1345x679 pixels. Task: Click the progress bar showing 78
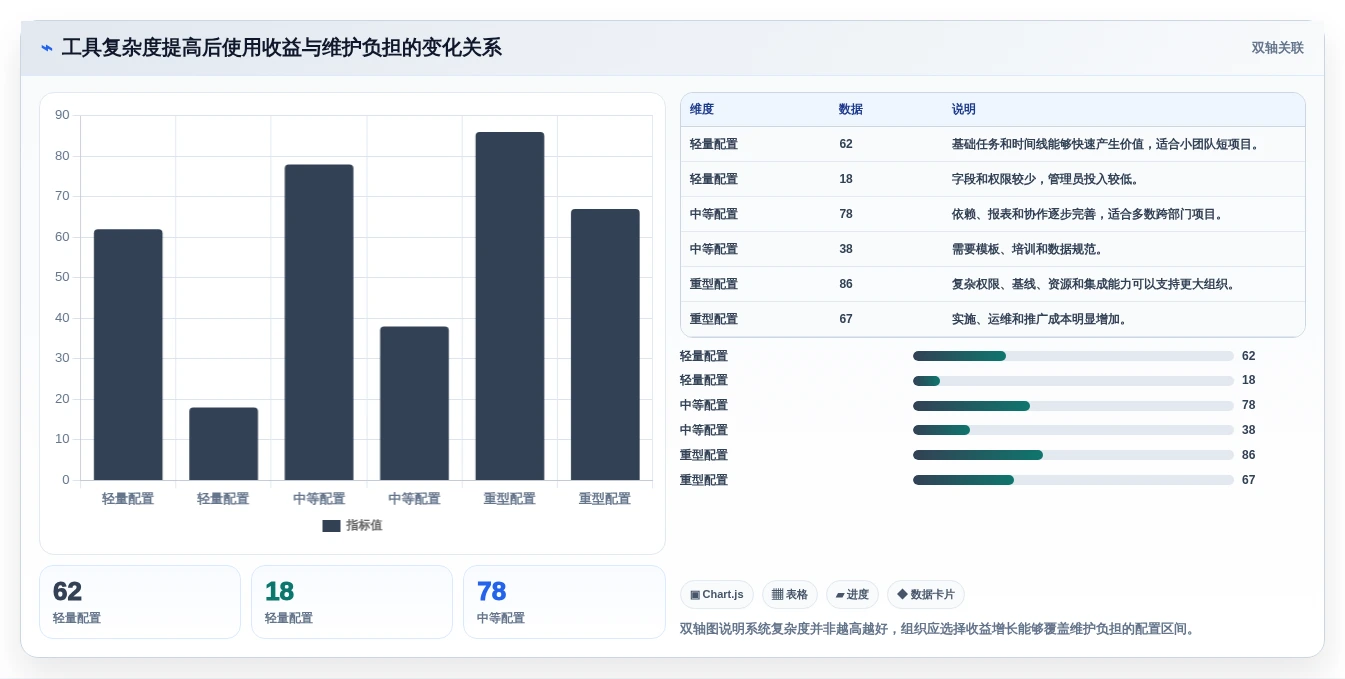click(x=1073, y=406)
